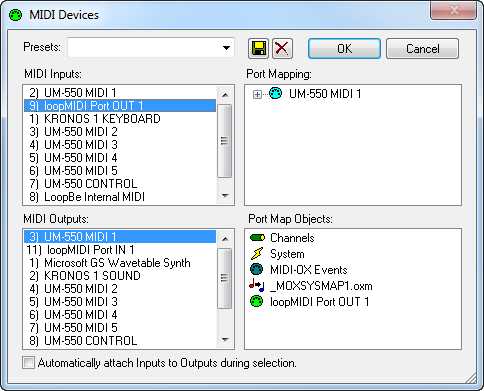Click the Channels label in Port Map Objects
The height and width of the screenshot is (391, 484).
pos(292,238)
